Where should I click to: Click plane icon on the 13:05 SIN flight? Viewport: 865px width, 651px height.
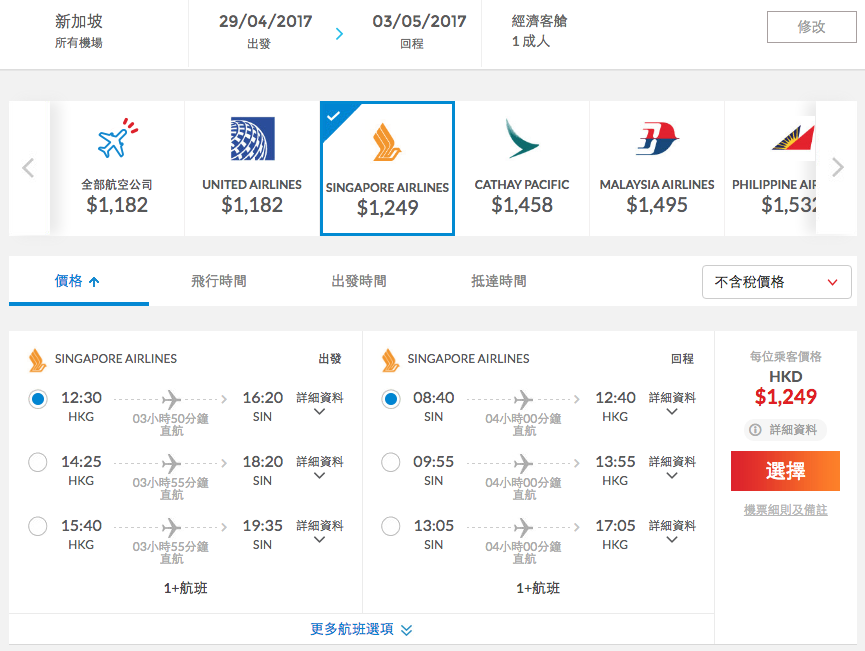523,527
